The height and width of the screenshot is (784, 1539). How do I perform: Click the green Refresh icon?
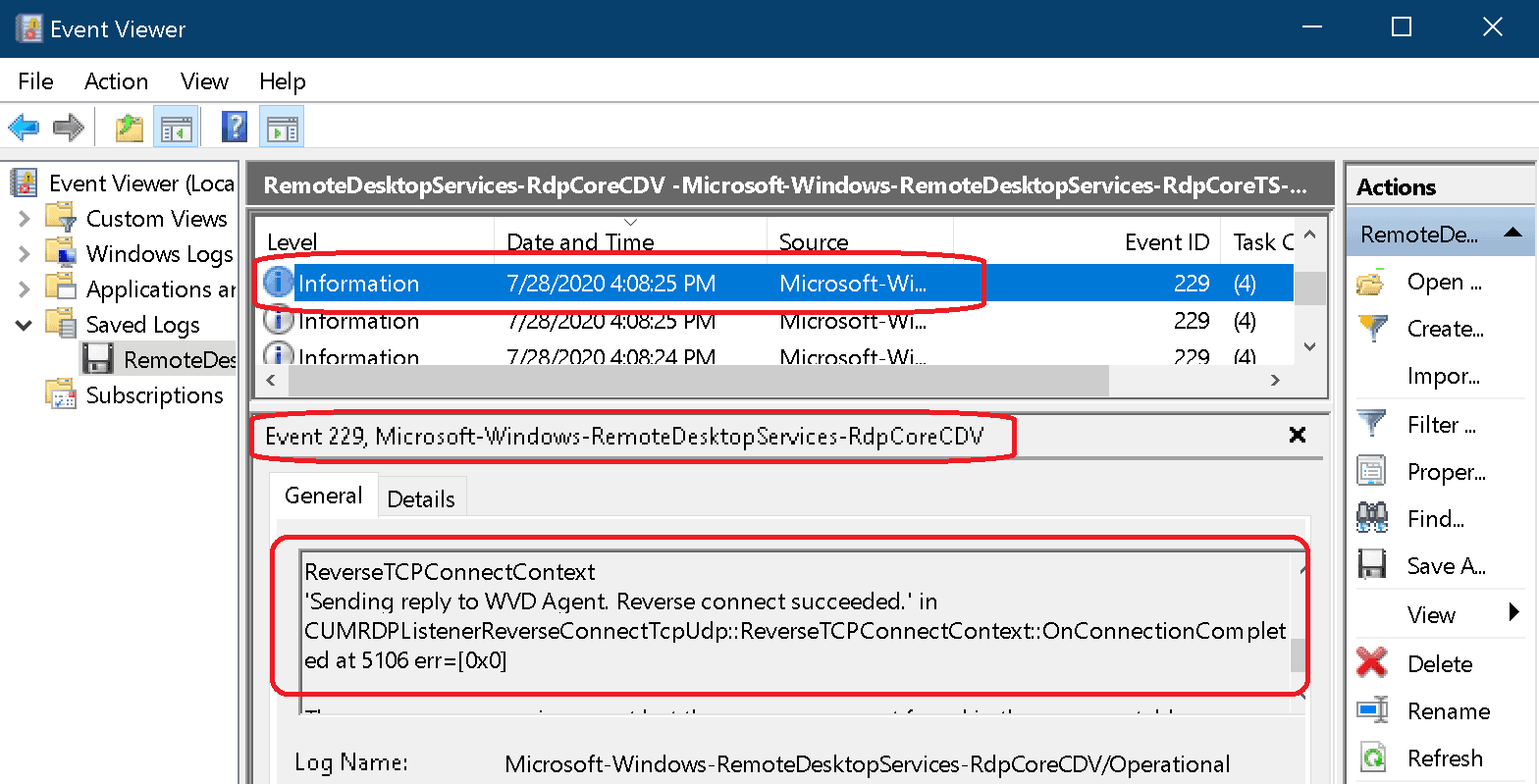click(x=1371, y=758)
